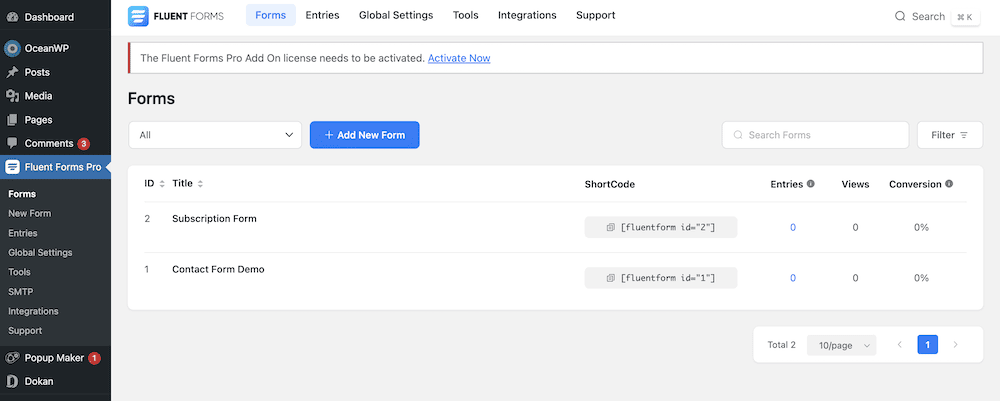Screen dimensions: 1000x401
Task: Sort forms by the Title column arrows
Action: pos(200,184)
